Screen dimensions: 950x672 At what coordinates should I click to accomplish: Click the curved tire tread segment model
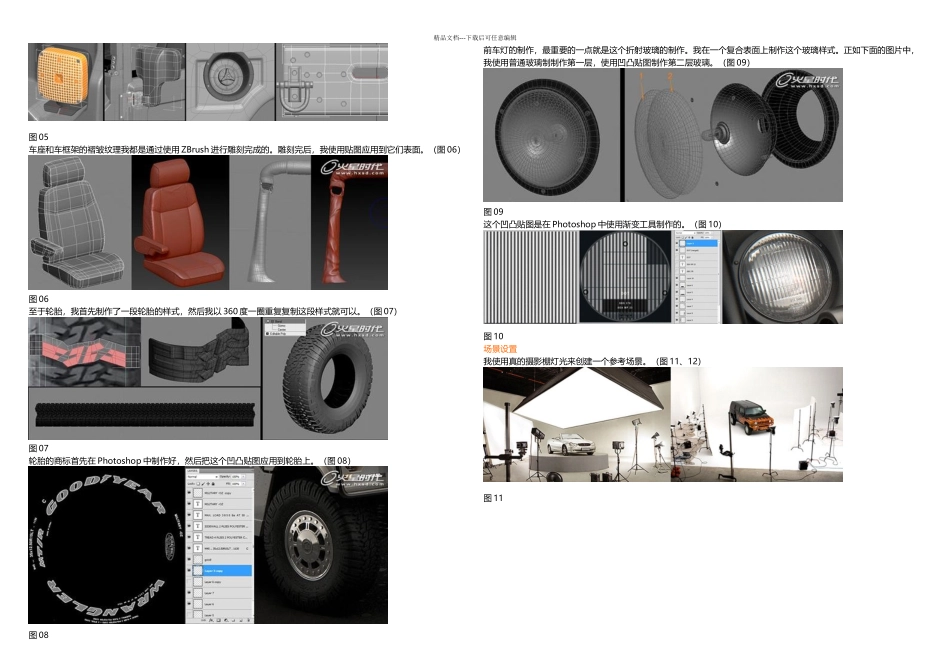point(201,352)
